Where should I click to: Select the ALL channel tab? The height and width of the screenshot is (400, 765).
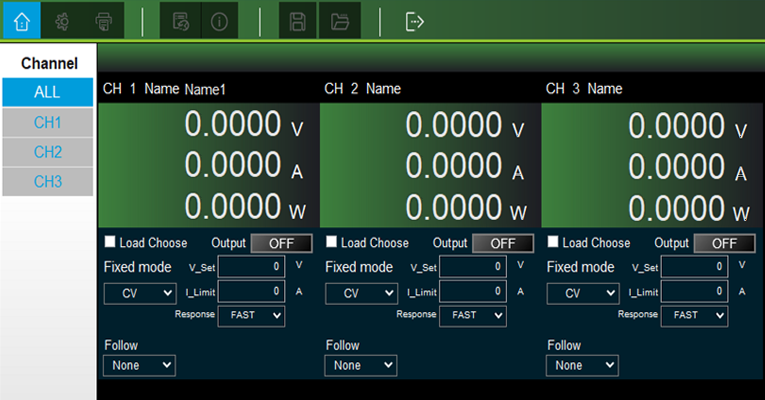[x=47, y=92]
